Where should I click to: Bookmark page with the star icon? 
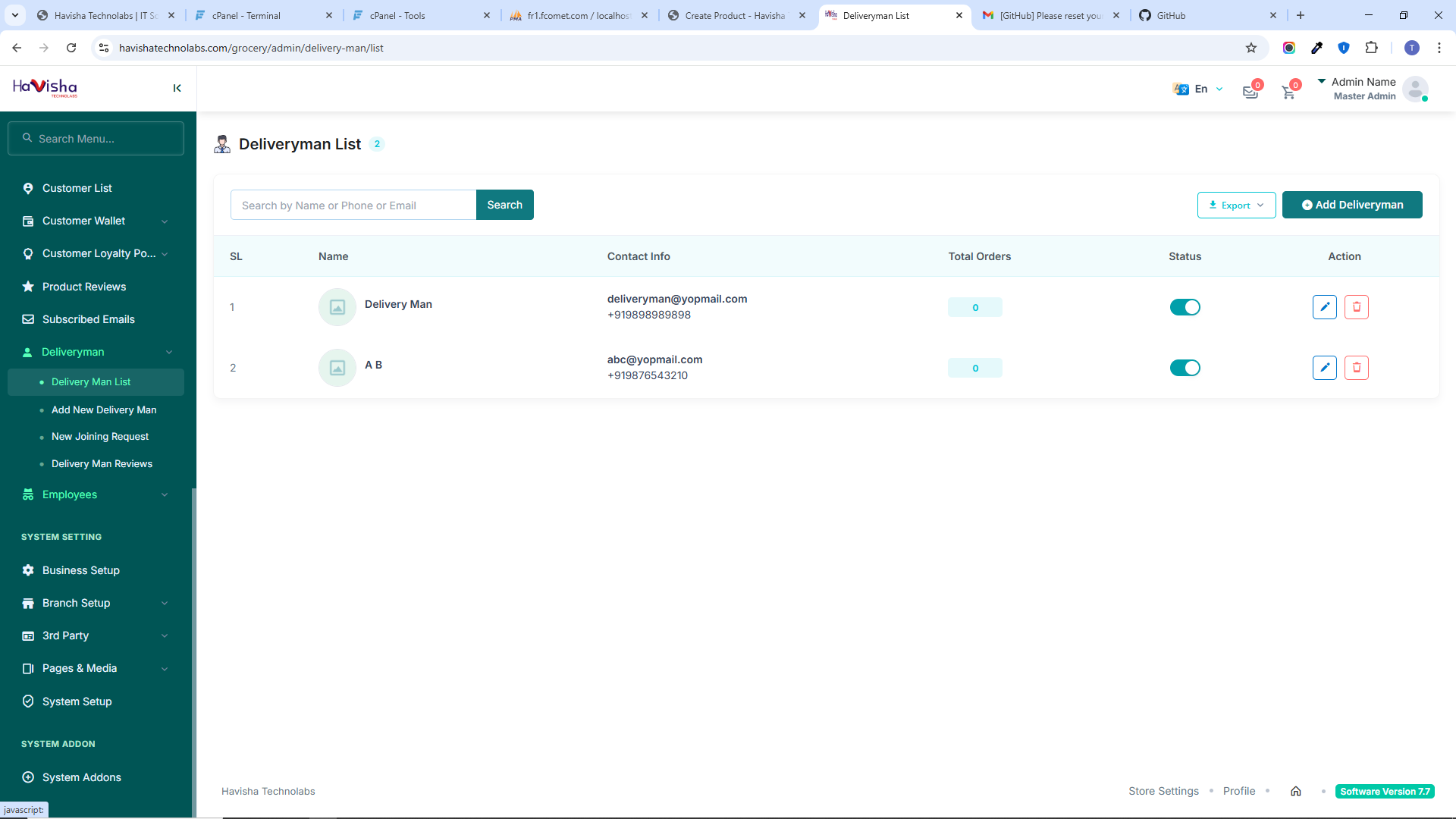(1251, 48)
